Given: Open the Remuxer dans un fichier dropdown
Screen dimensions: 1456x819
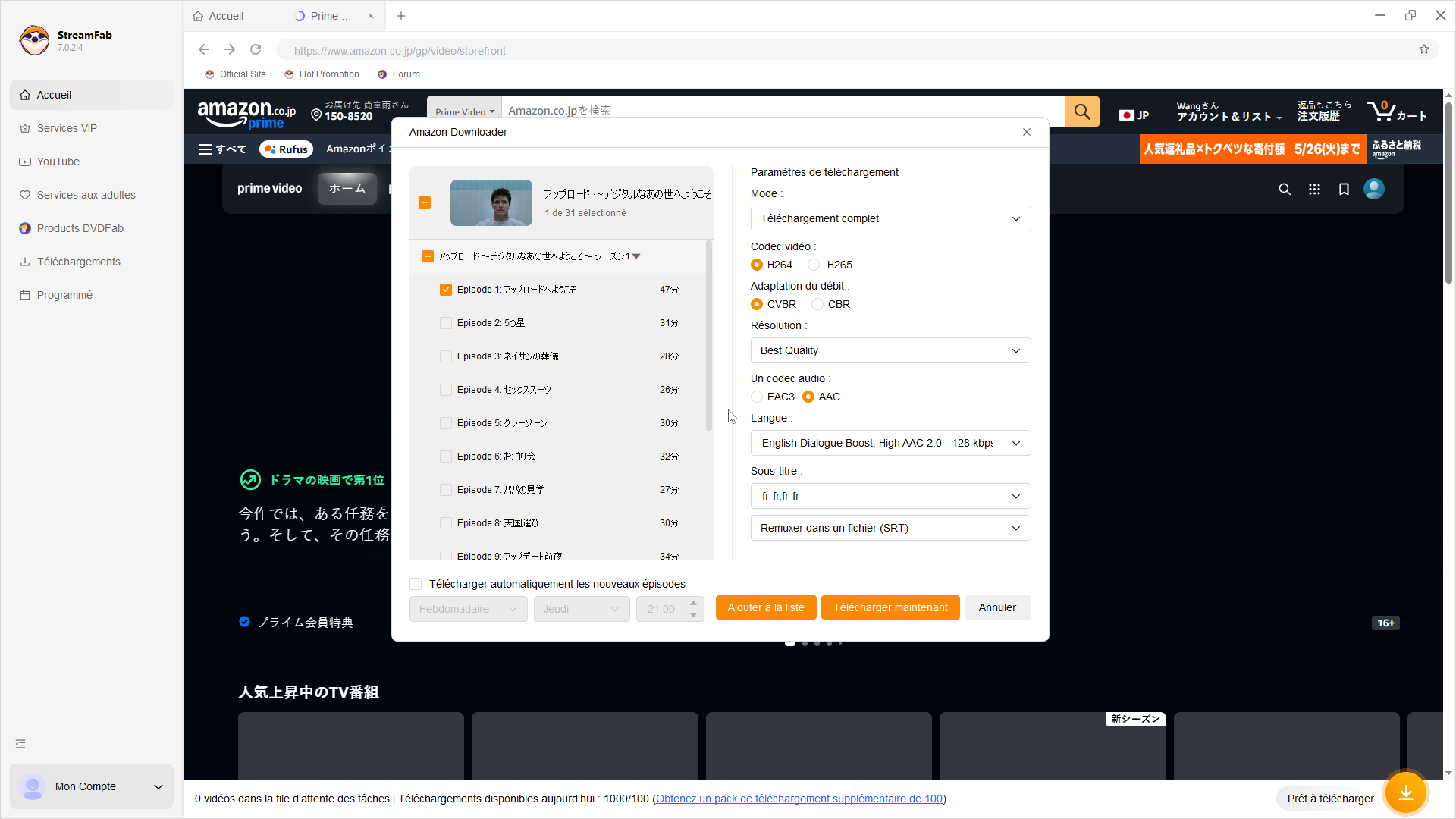Looking at the screenshot, I should click(x=890, y=528).
